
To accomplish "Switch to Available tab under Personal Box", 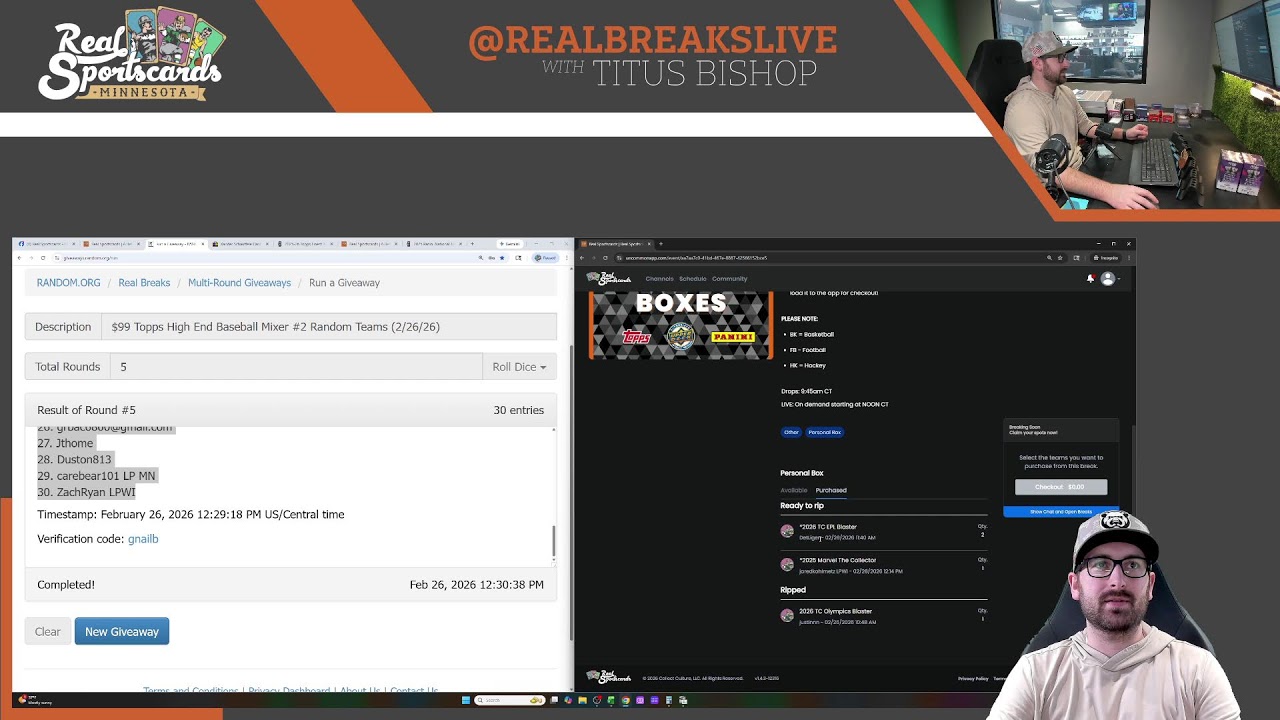I will (794, 490).
